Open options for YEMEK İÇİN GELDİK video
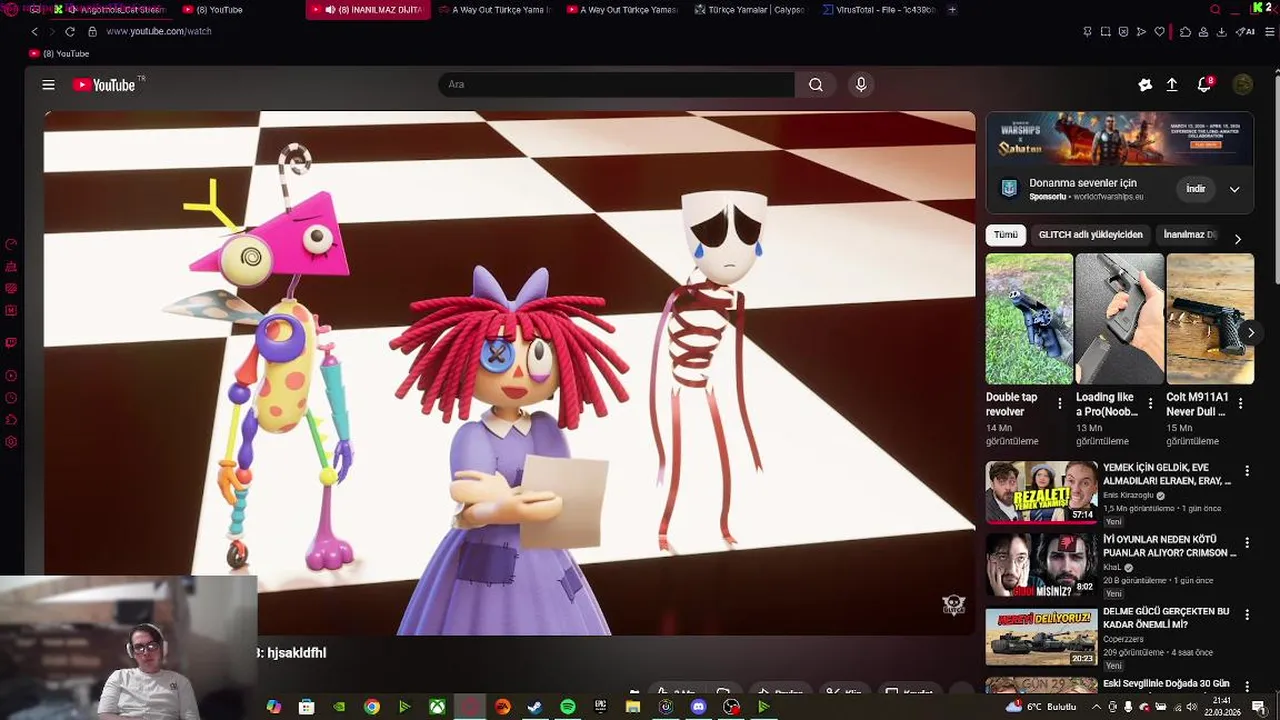1280x720 pixels. pyautogui.click(x=1247, y=471)
